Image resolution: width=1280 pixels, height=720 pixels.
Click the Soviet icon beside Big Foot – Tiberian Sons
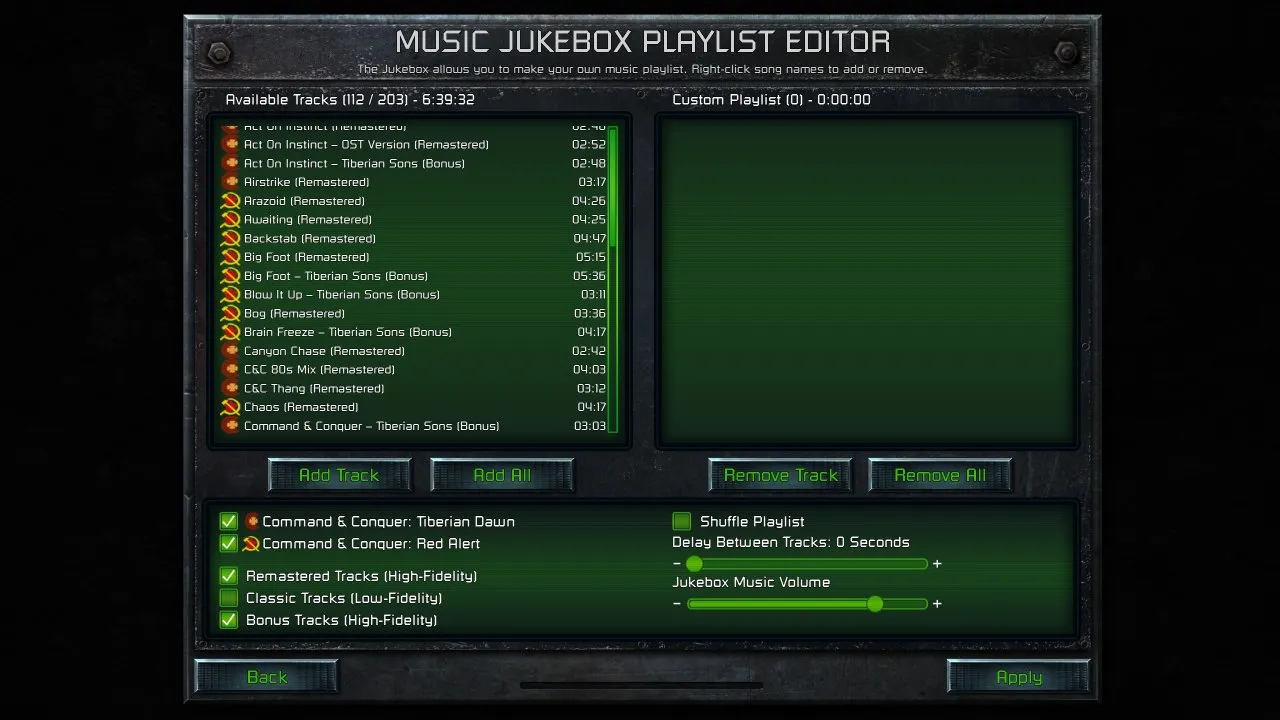click(x=230, y=276)
